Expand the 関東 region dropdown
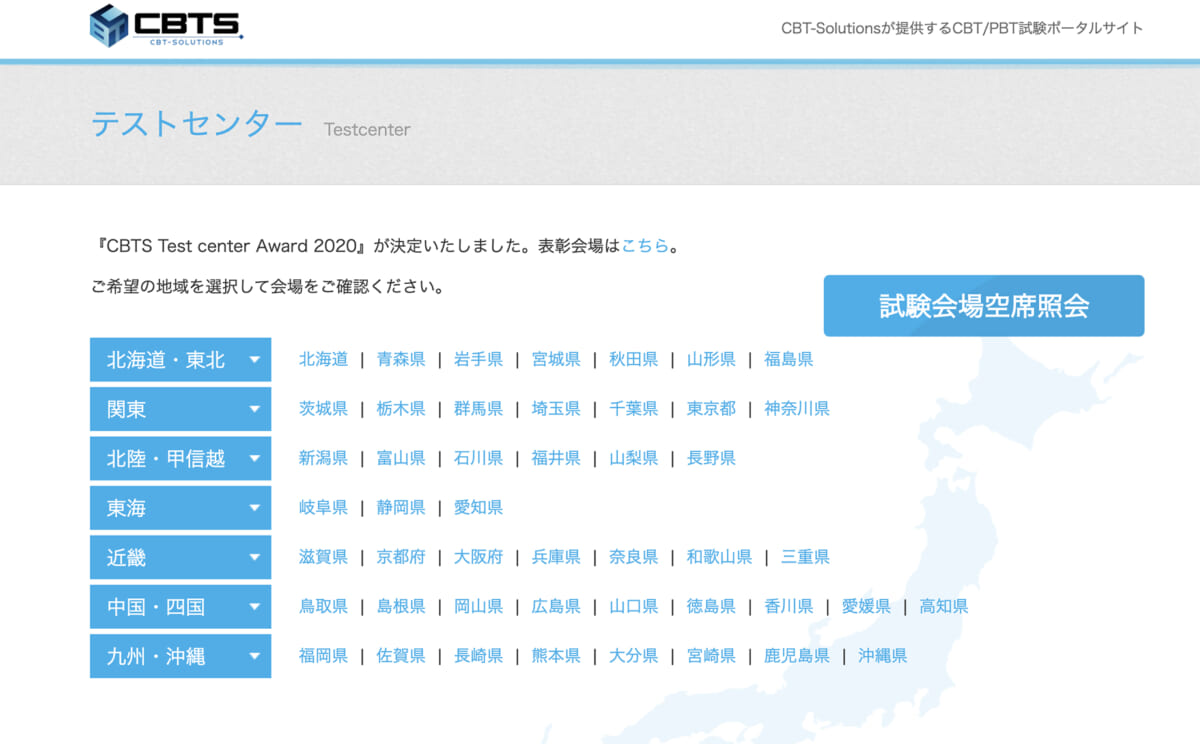 coord(180,409)
